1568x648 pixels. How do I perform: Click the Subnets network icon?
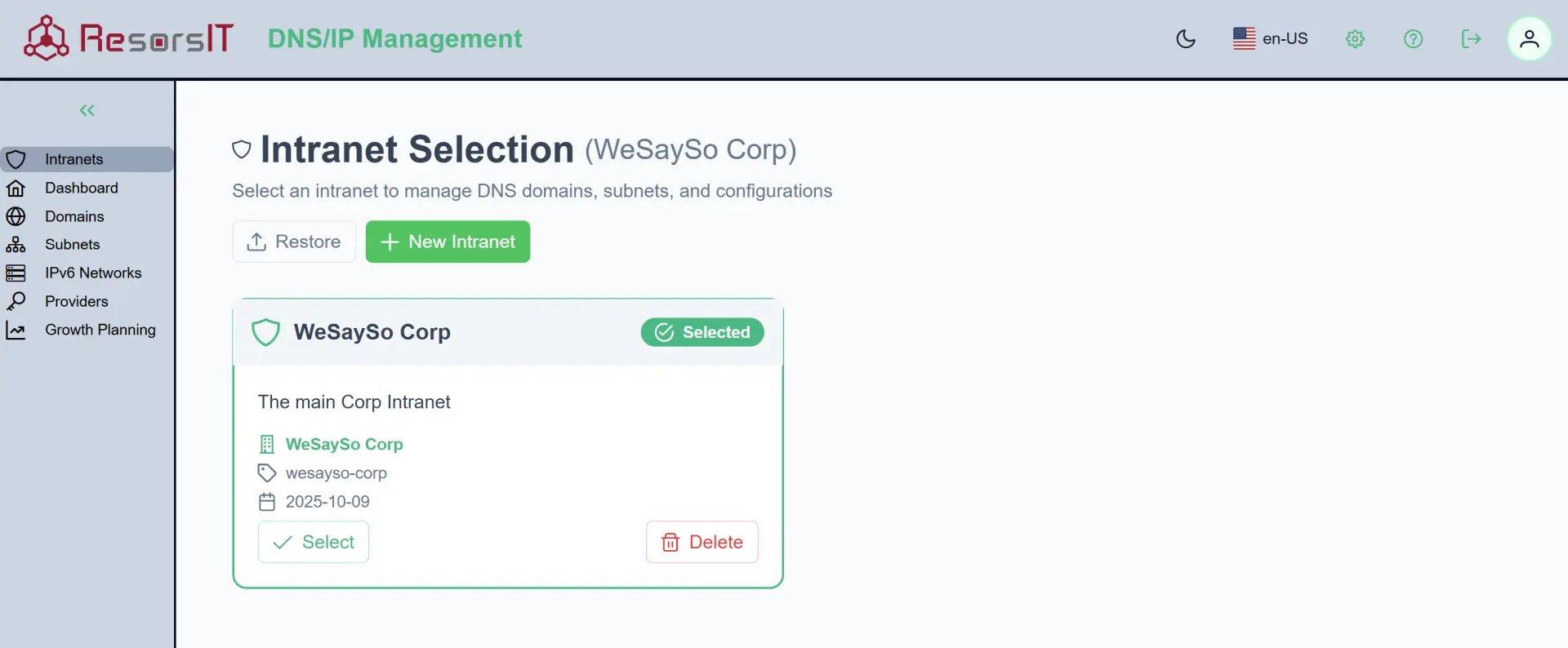[16, 245]
